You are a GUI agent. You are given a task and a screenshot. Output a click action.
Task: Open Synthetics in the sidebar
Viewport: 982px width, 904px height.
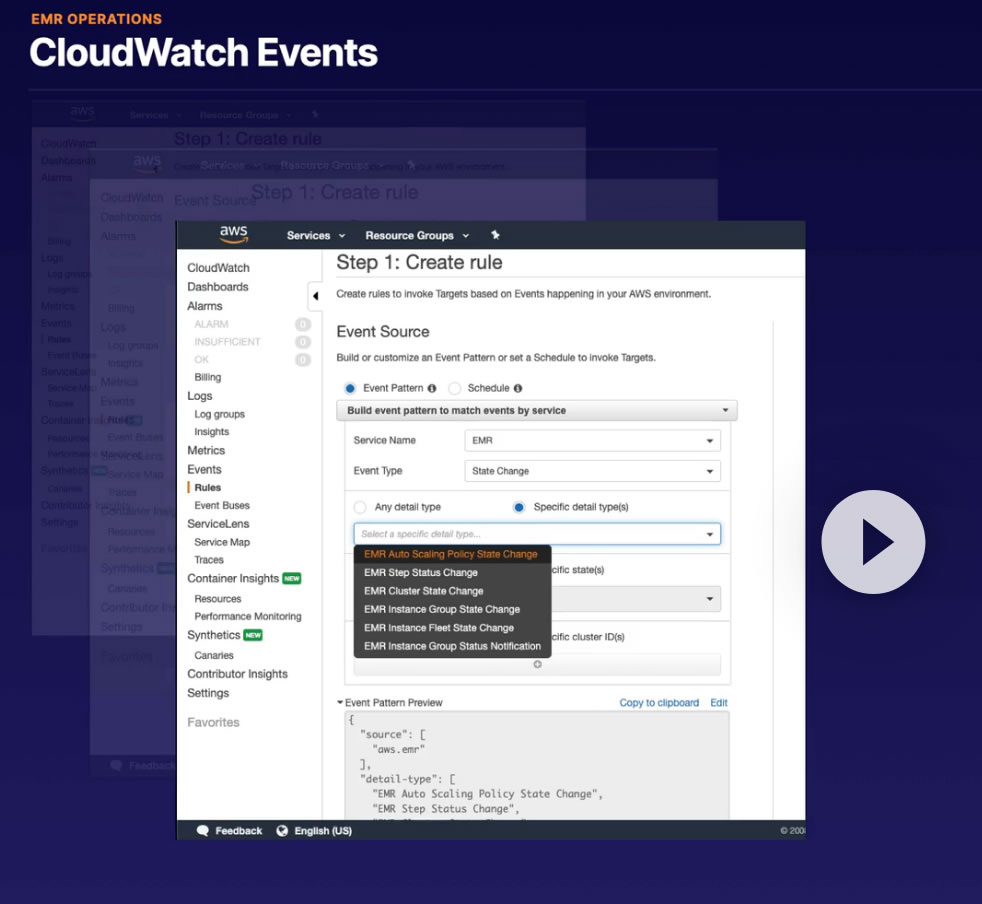tap(214, 635)
